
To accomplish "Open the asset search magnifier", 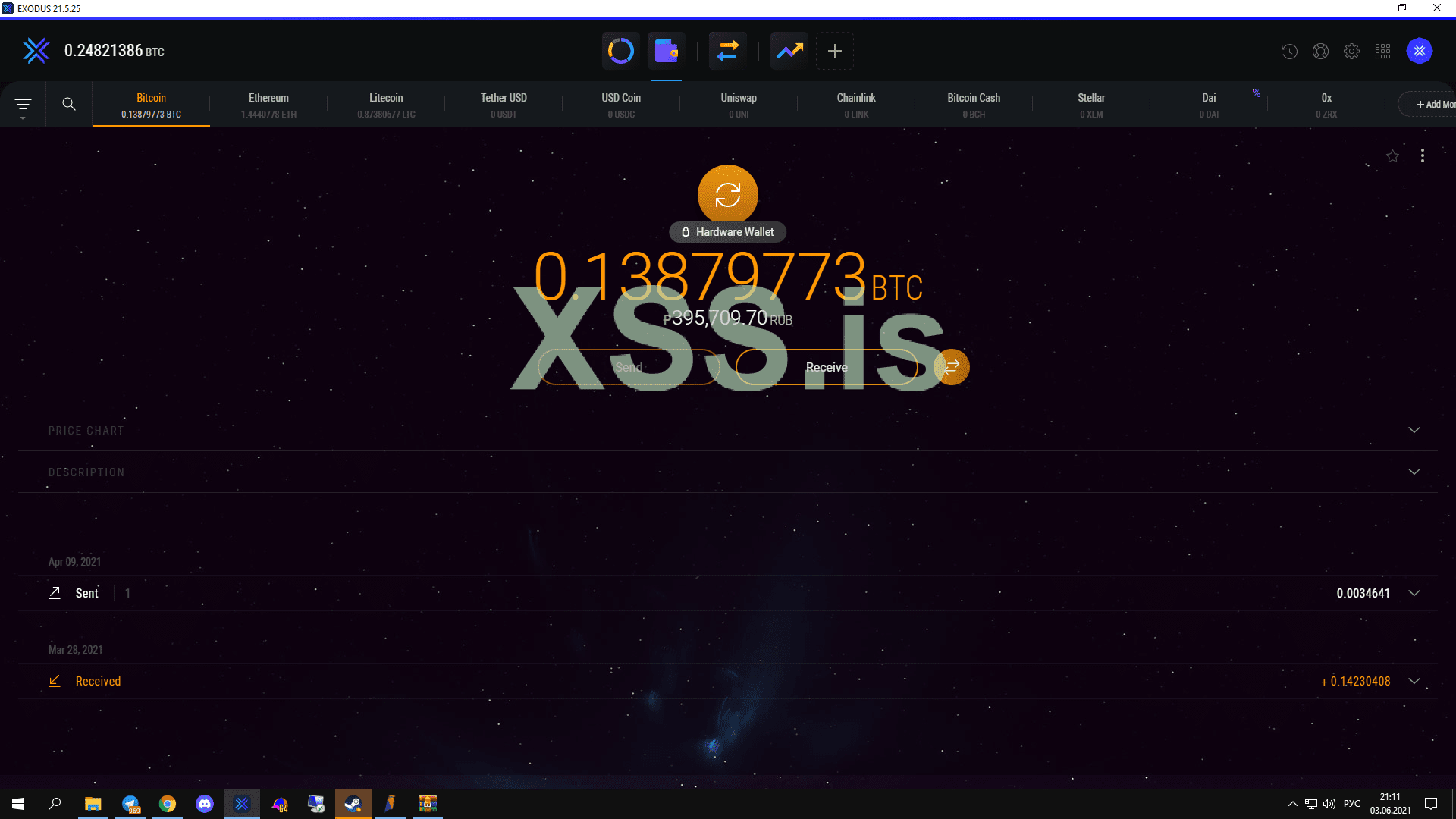I will click(69, 104).
